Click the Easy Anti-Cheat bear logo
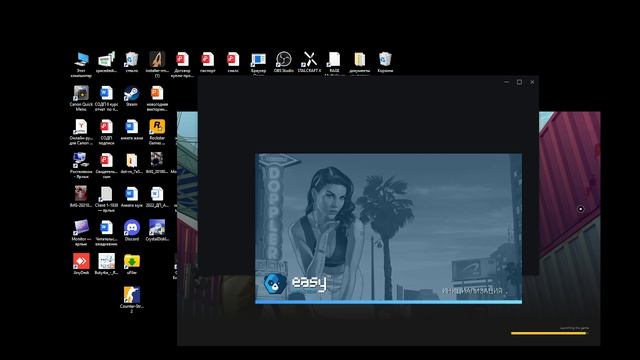 click(274, 284)
